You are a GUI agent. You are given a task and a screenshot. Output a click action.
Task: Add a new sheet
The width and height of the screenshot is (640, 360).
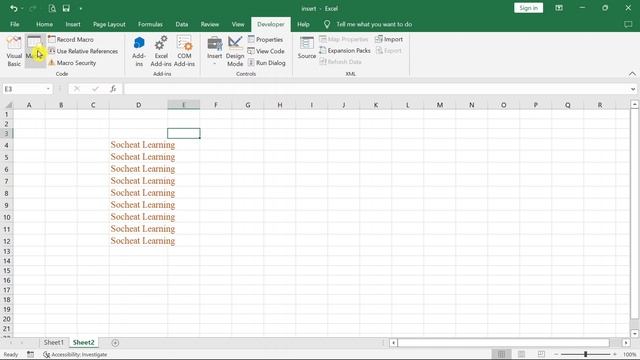(115, 343)
